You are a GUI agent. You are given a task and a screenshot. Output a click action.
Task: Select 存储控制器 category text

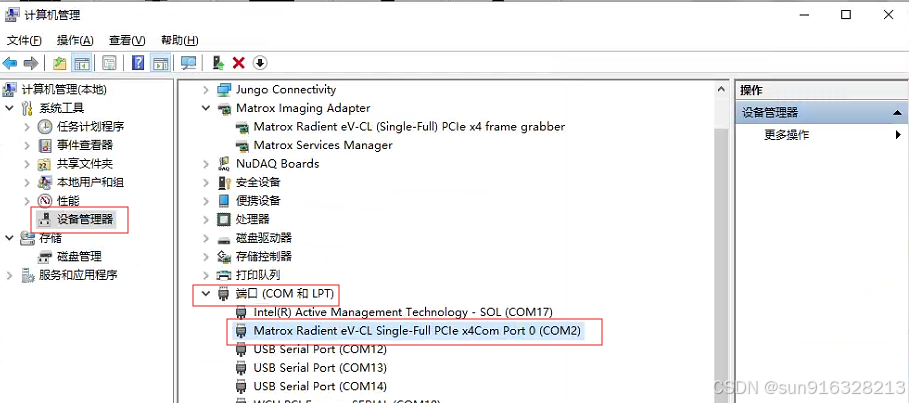[x=264, y=256]
